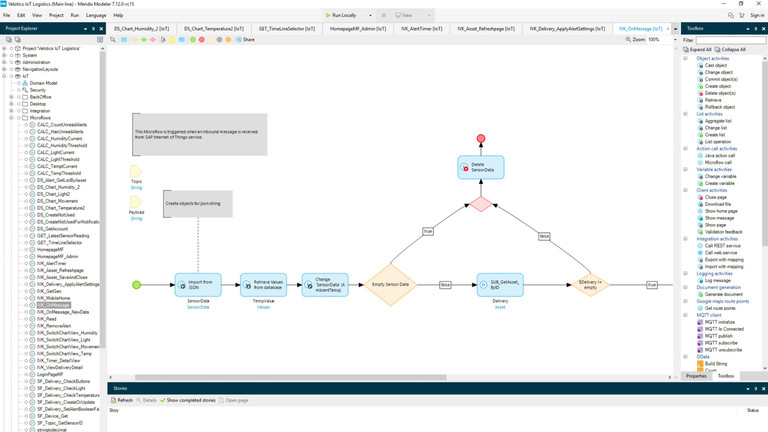The width and height of the screenshot is (768, 432).
Task: Click the Delete SensorData activity
Action: pos(481,167)
